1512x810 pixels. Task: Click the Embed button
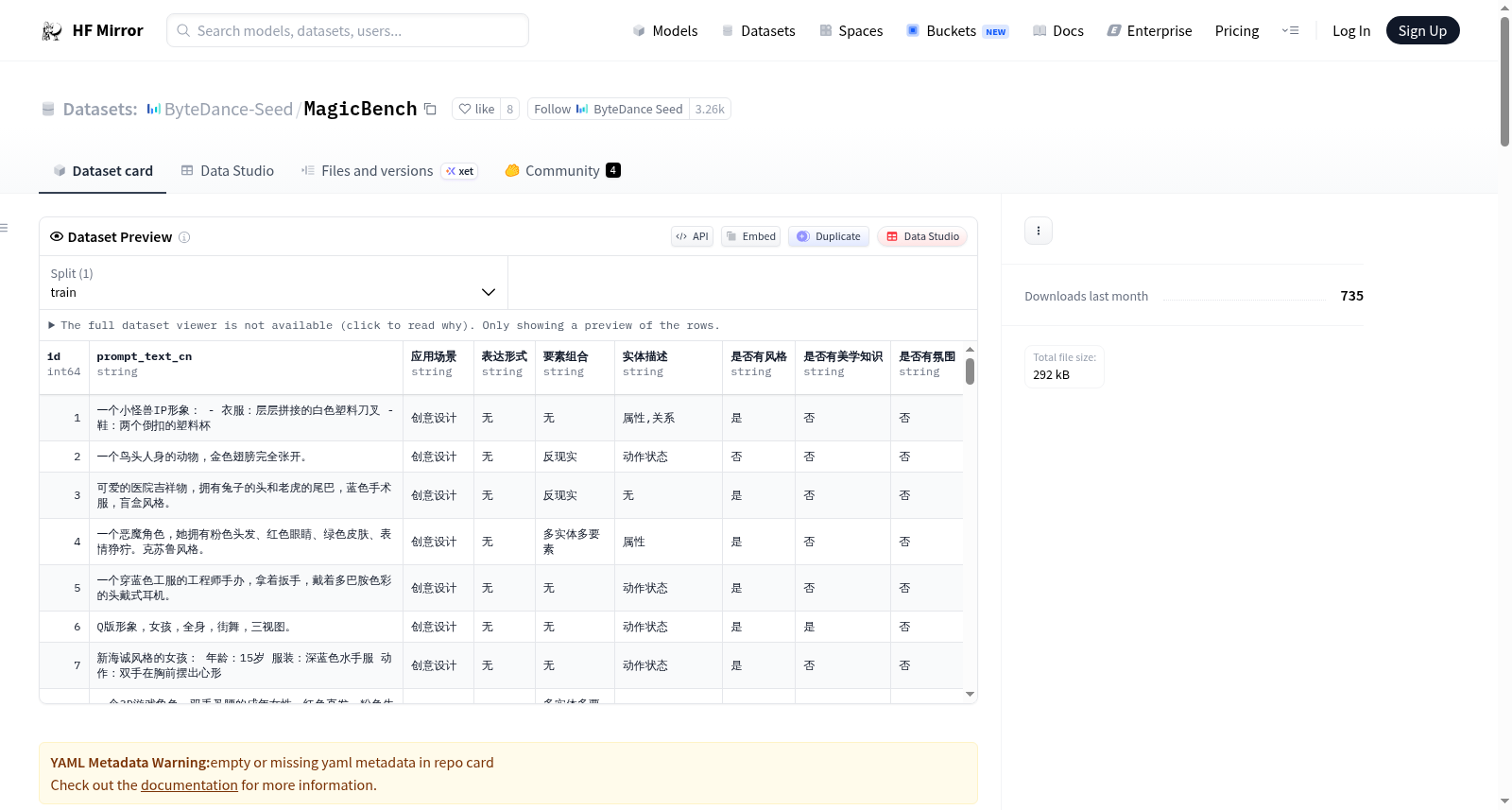(751, 236)
